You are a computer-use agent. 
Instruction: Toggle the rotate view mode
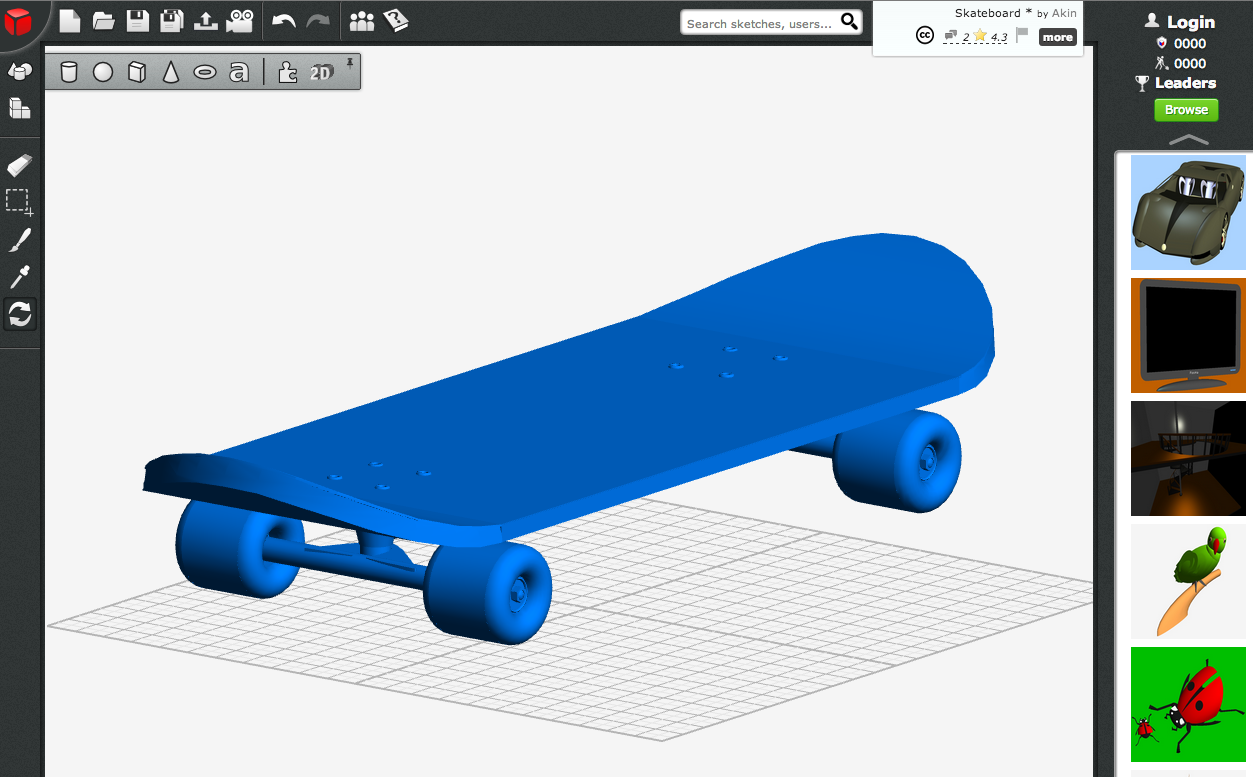pyautogui.click(x=20, y=315)
